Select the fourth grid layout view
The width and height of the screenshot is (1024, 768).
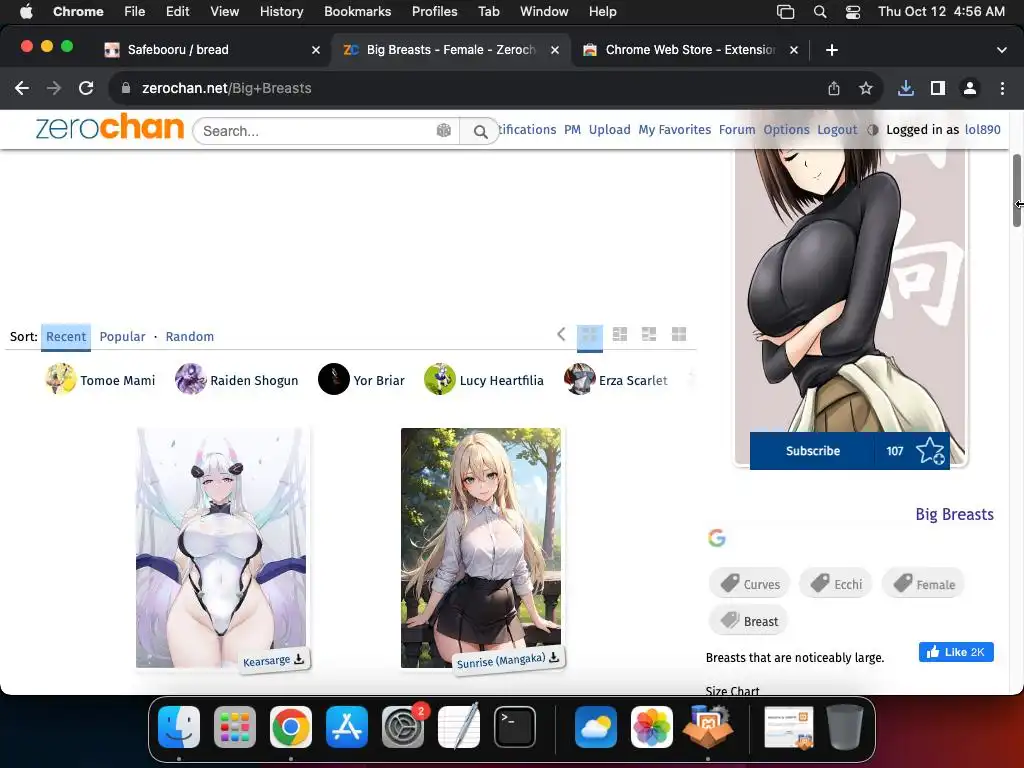pyautogui.click(x=679, y=334)
